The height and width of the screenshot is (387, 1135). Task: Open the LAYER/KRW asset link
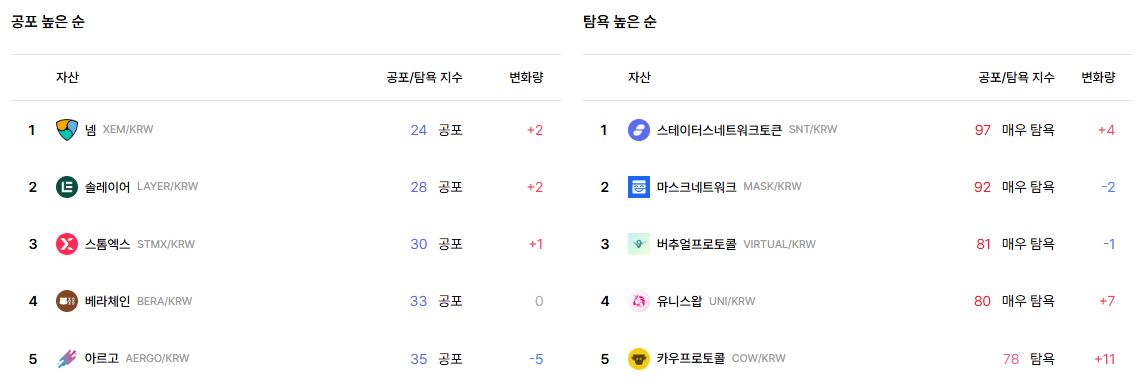(x=141, y=187)
